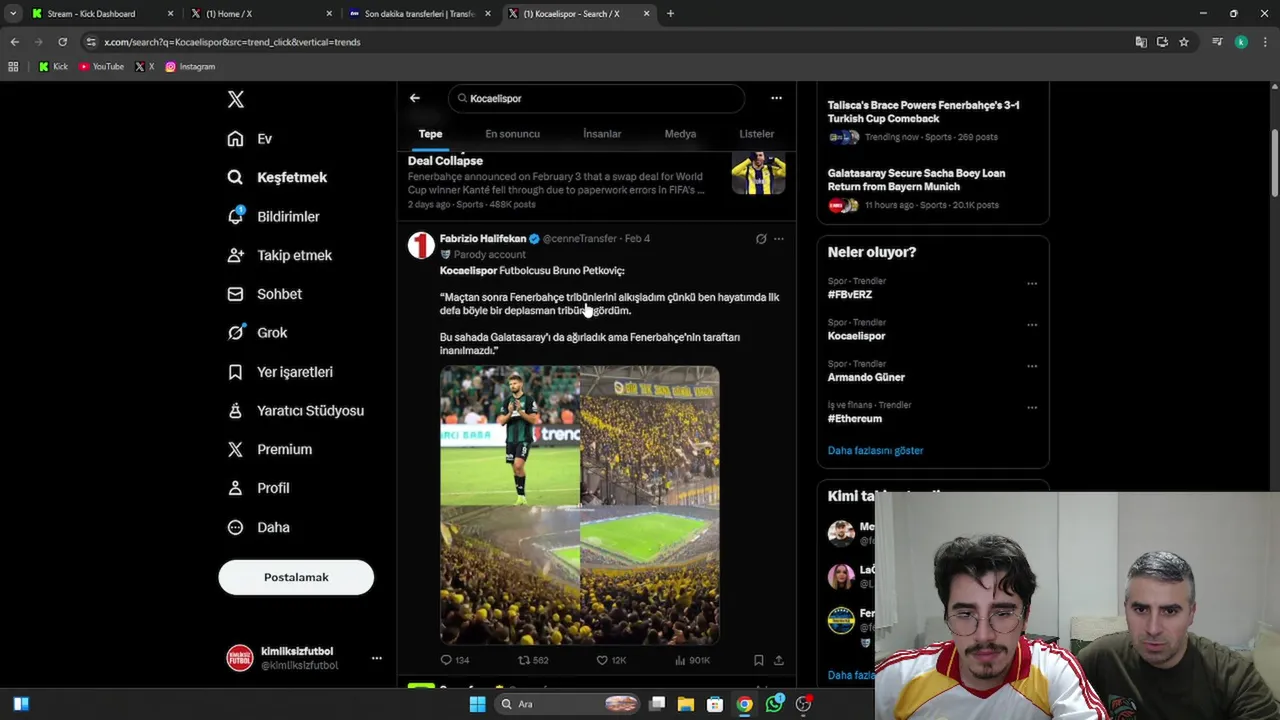
Task: Open Premium from the sidebar
Action: pyautogui.click(x=269, y=450)
